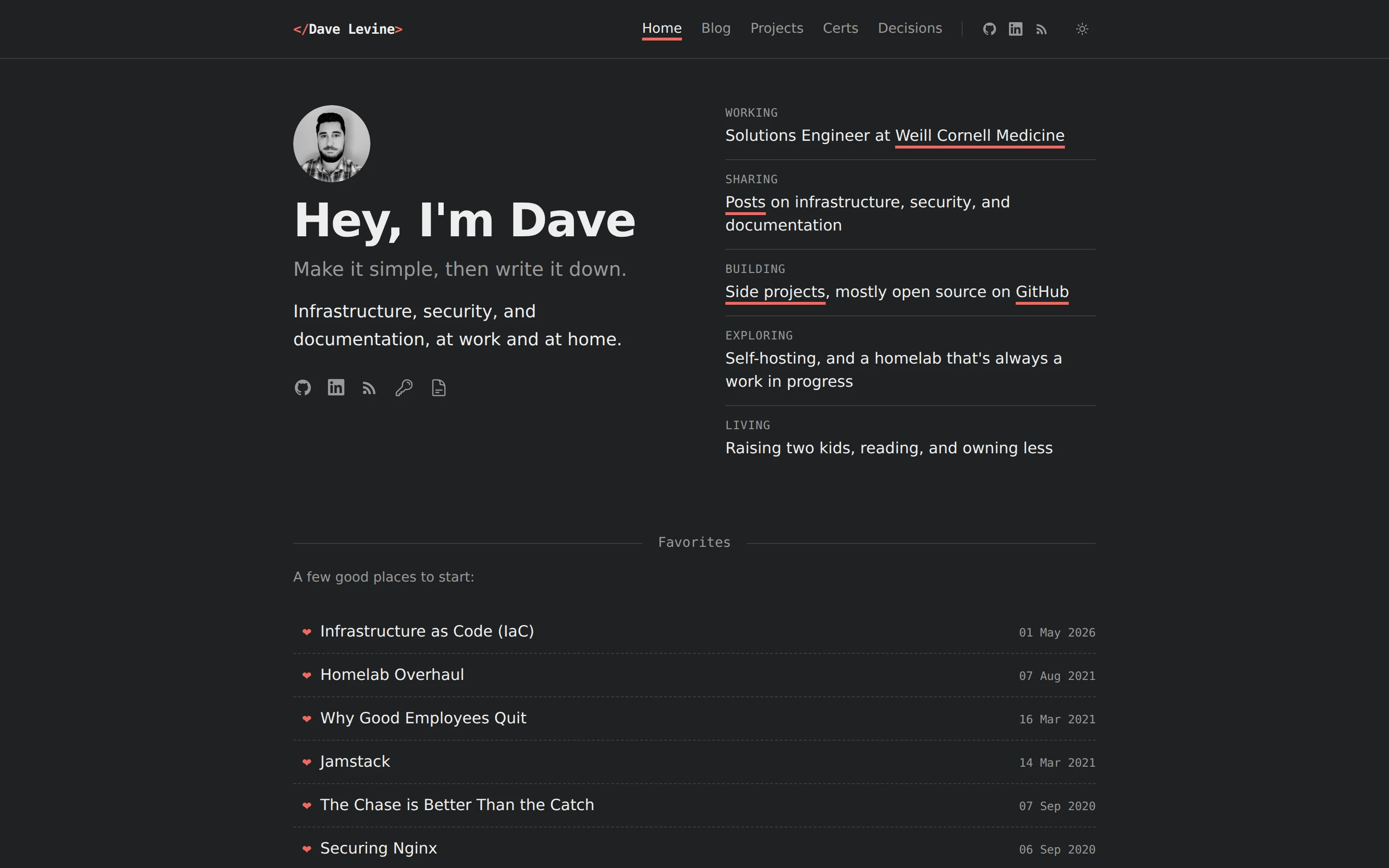Click the LinkedIn icon below the intro text
Screen dimensions: 1389x868
336,388
